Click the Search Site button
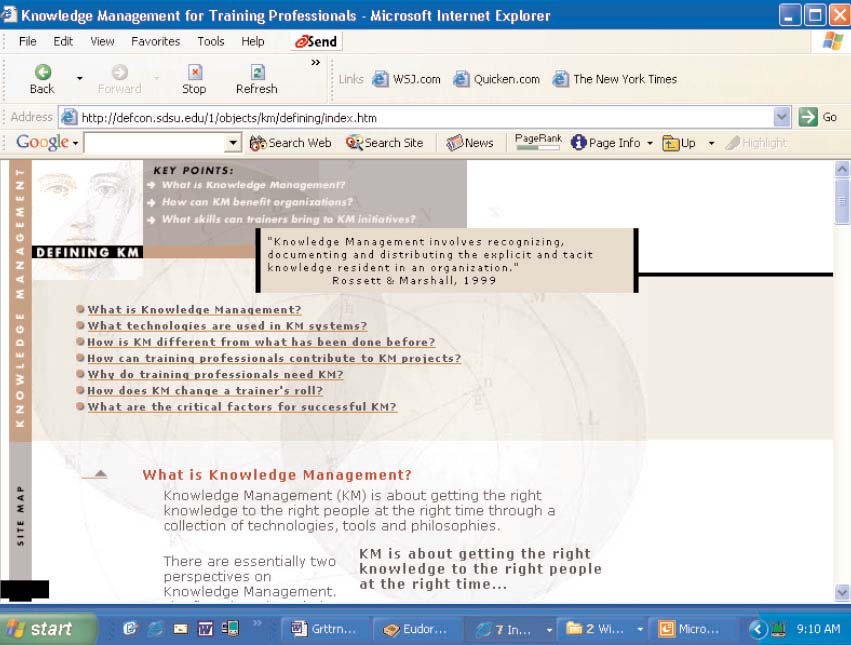 385,143
